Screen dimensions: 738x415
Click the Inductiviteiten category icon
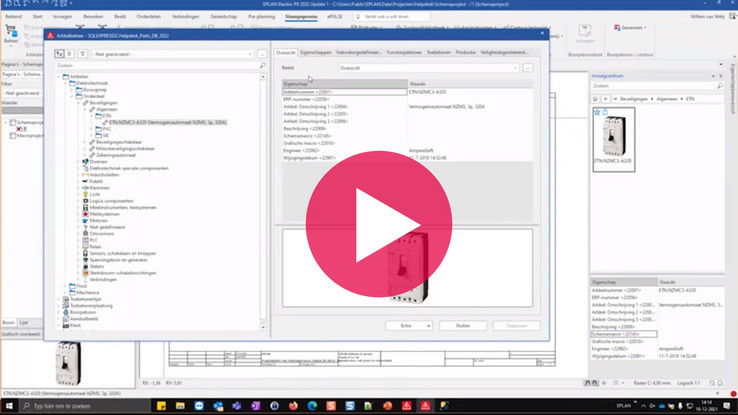85,175
